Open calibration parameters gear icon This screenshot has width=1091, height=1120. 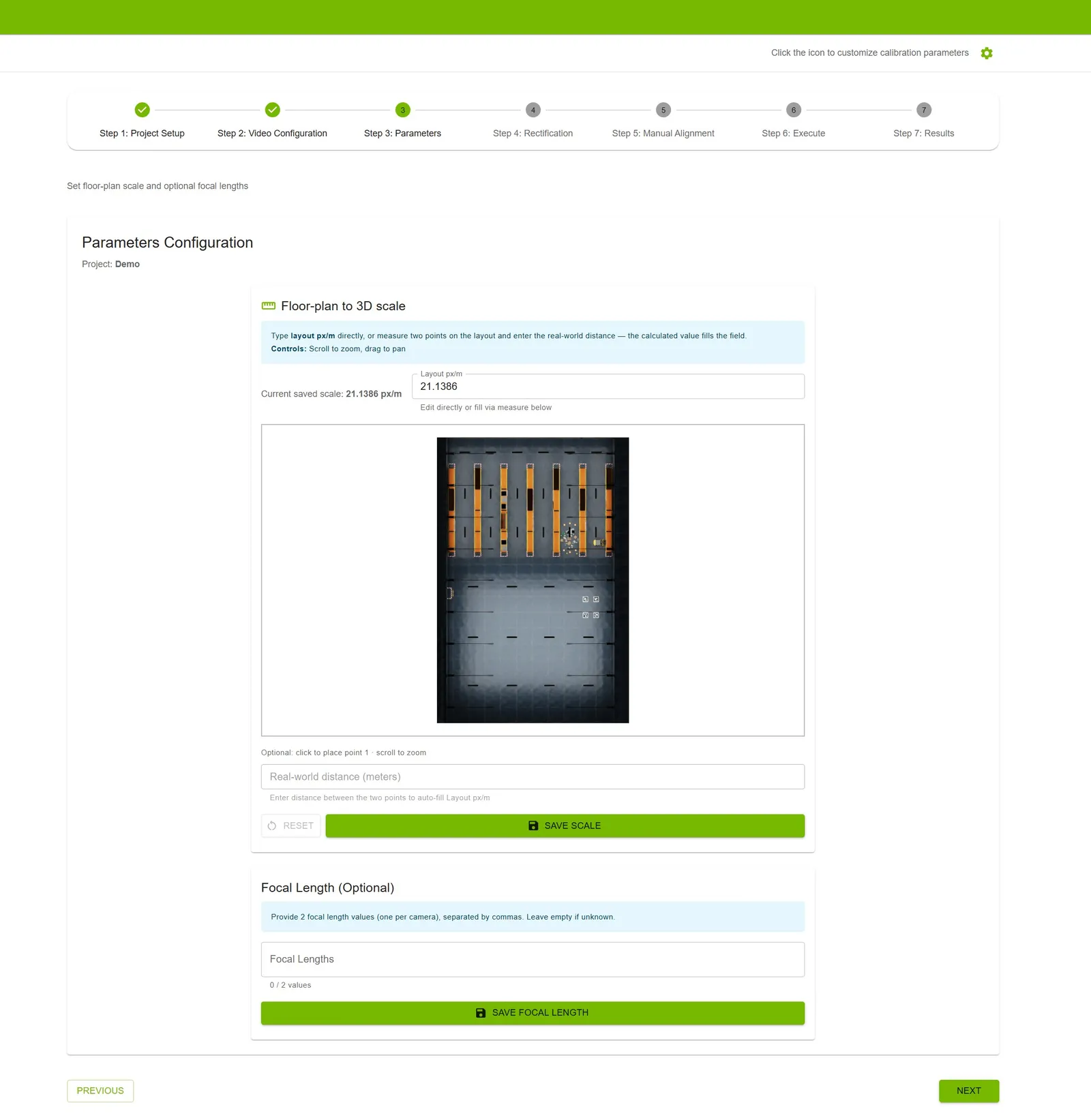click(986, 53)
